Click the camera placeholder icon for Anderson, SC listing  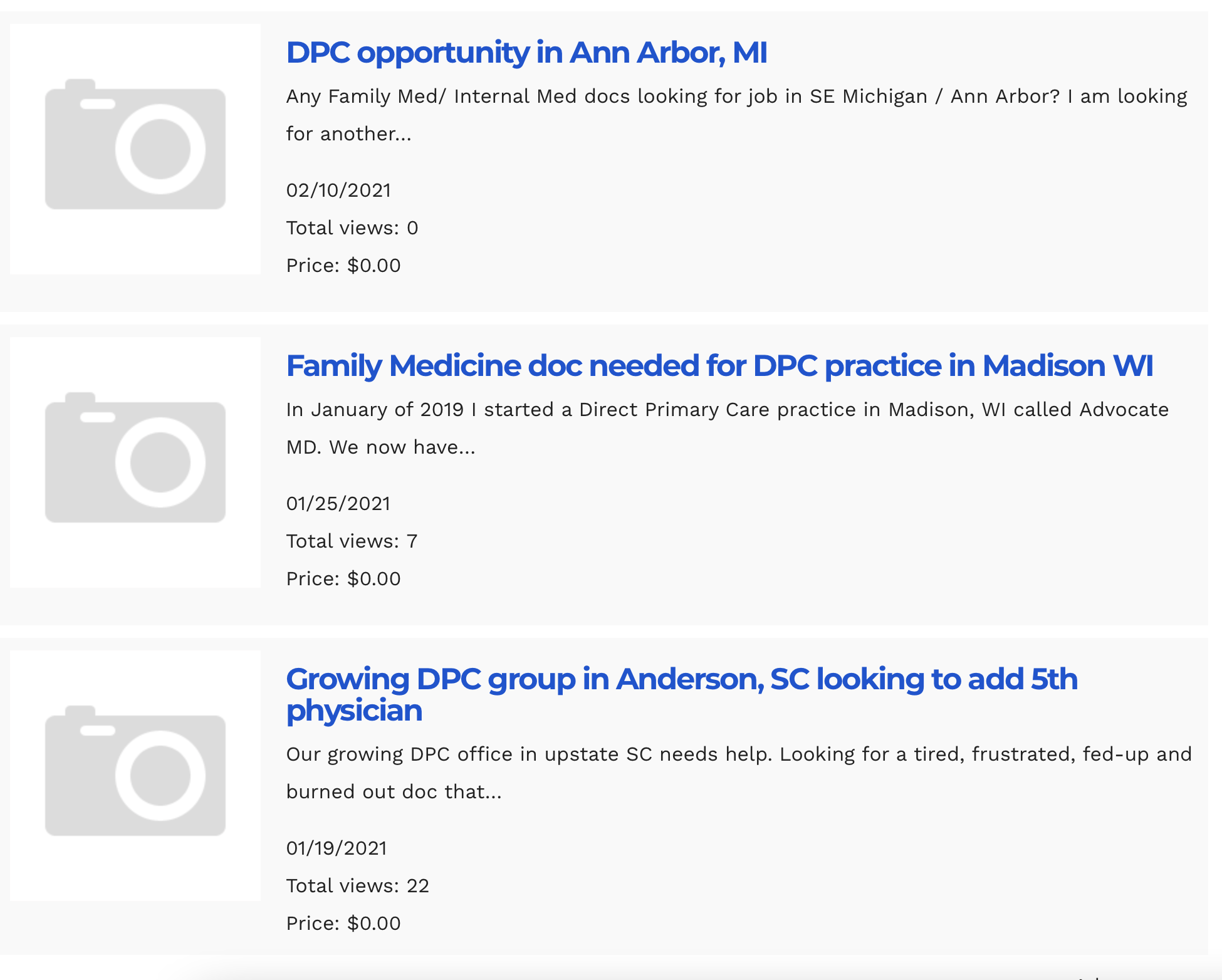tap(135, 771)
